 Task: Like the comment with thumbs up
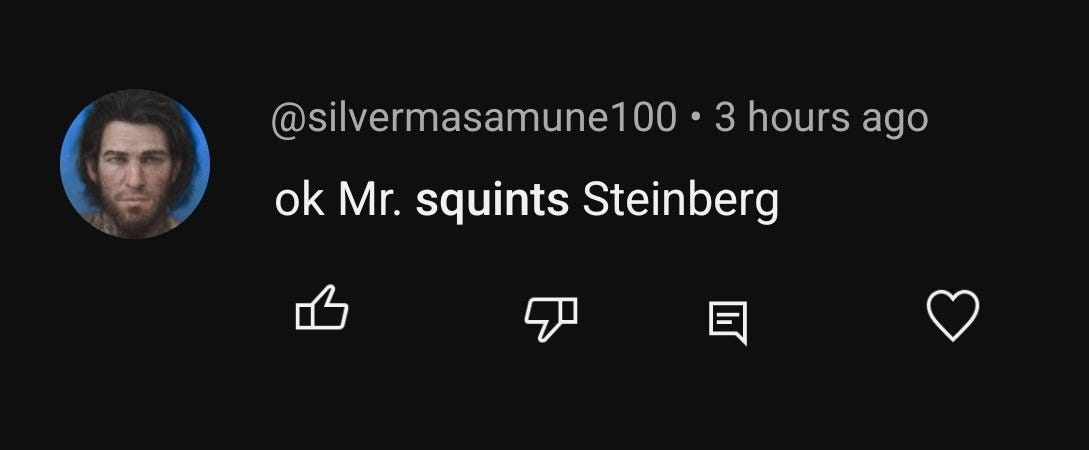click(322, 308)
